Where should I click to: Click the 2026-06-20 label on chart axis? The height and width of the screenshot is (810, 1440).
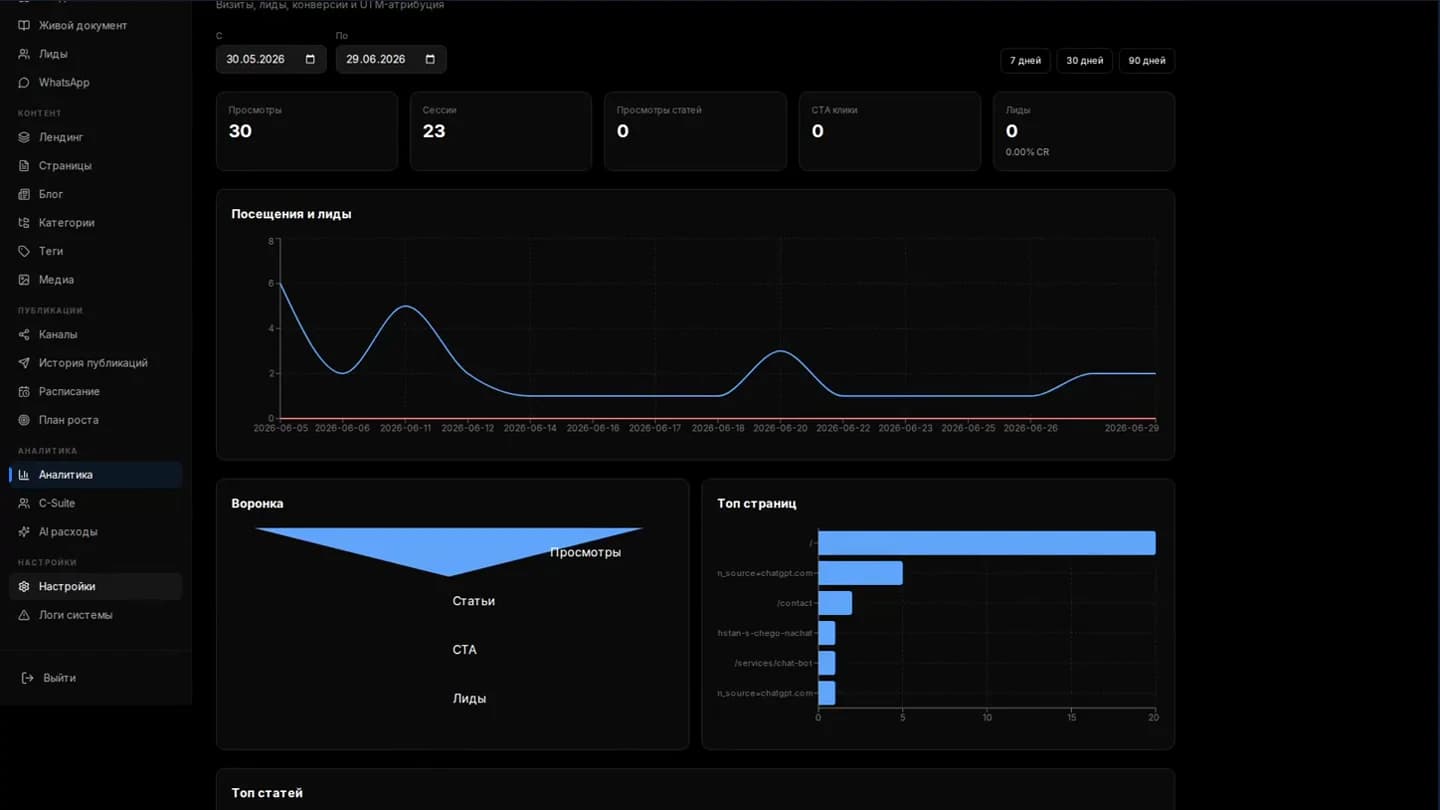pyautogui.click(x=780, y=428)
